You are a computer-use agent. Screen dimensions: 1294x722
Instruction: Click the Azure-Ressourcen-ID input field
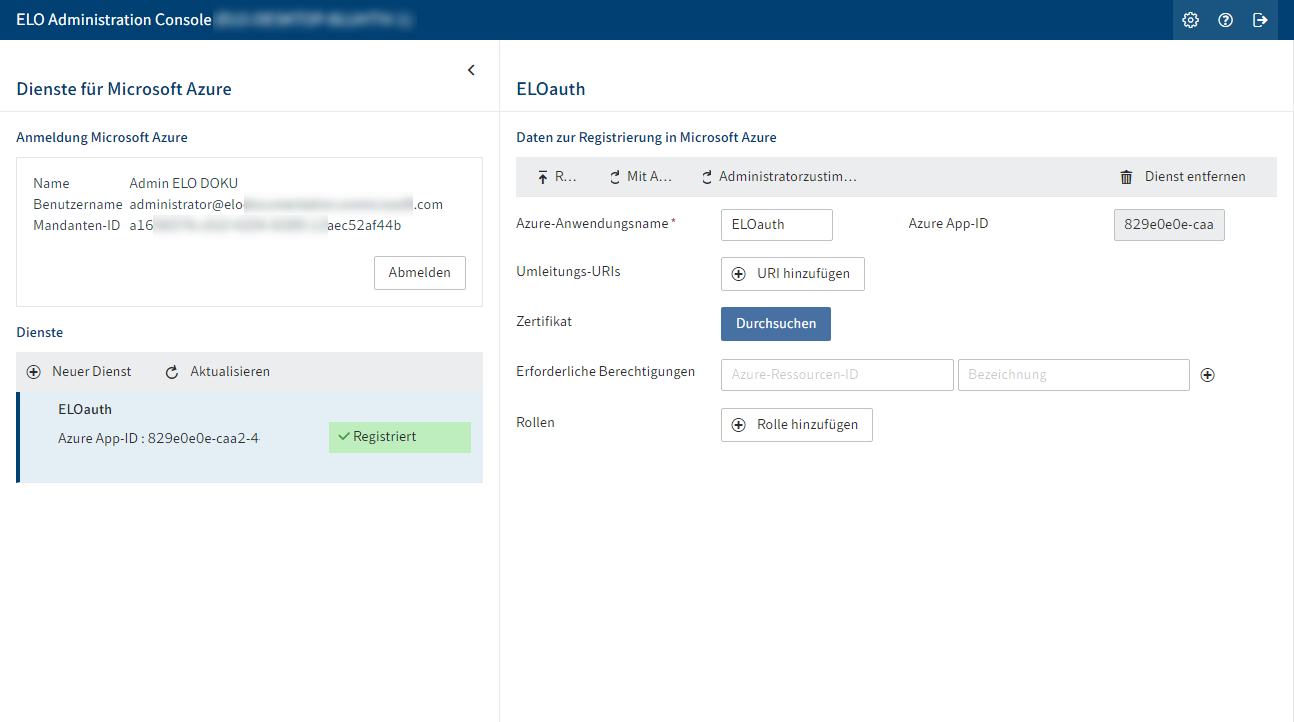point(837,375)
